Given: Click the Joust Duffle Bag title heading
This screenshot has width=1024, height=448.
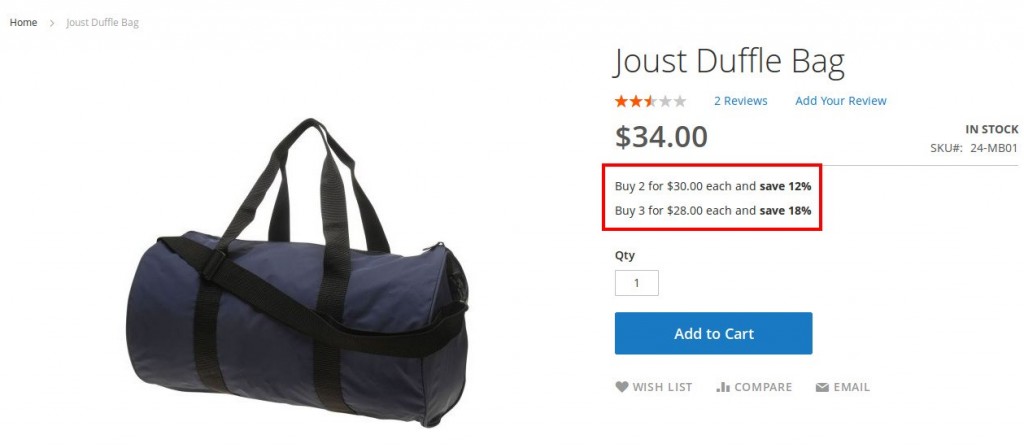Looking at the screenshot, I should (729, 62).
